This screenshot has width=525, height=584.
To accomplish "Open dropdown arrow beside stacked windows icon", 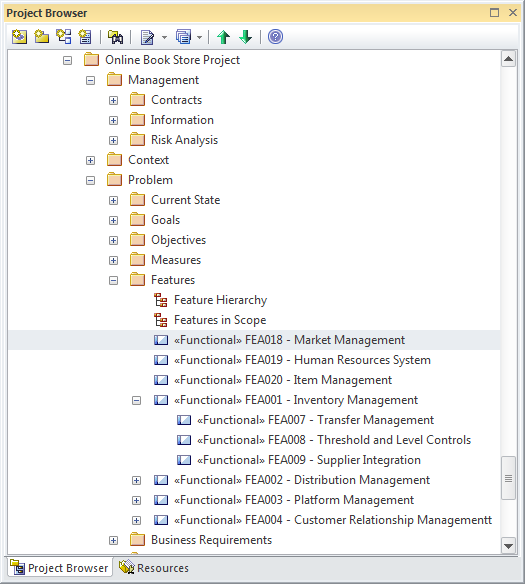I will click(199, 37).
